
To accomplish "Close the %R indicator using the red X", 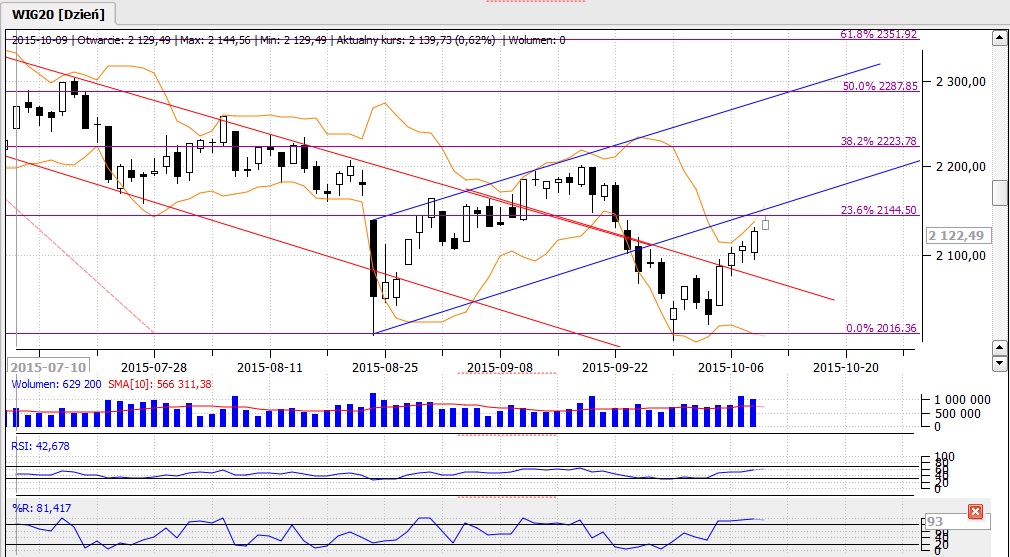I will tap(975, 512).
